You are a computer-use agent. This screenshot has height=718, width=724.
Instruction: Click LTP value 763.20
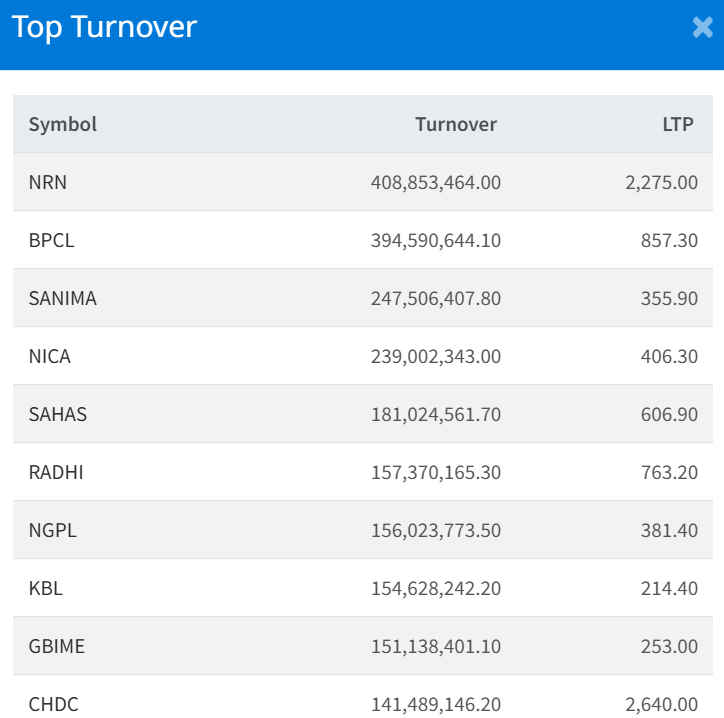(x=669, y=472)
